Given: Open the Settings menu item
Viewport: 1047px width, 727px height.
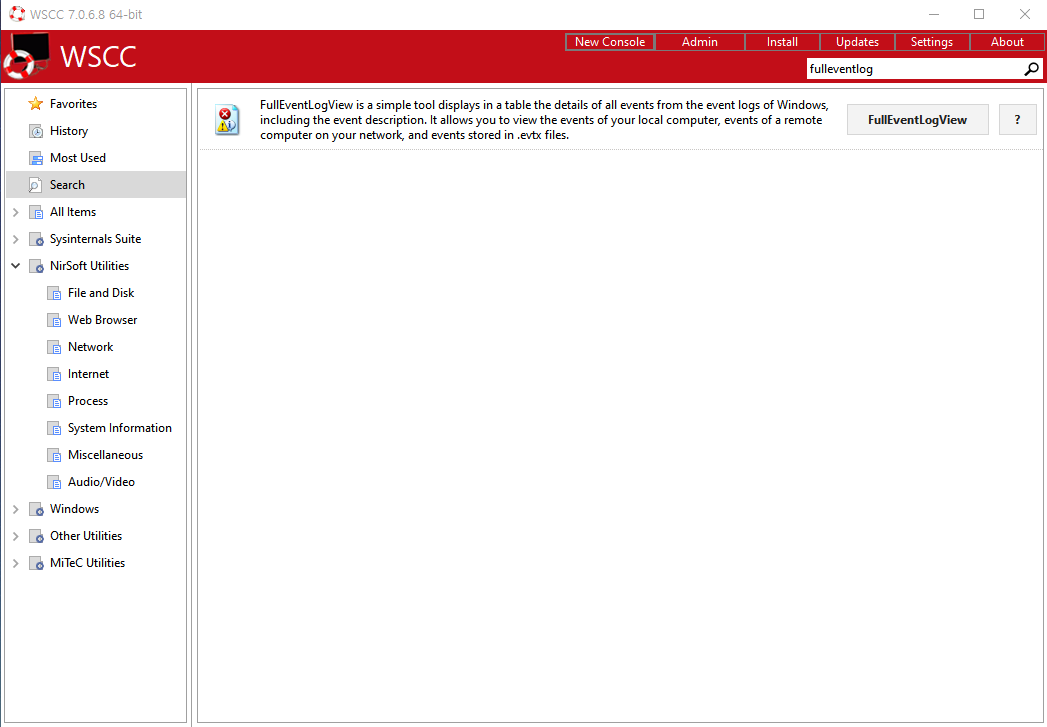Looking at the screenshot, I should click(x=931, y=41).
